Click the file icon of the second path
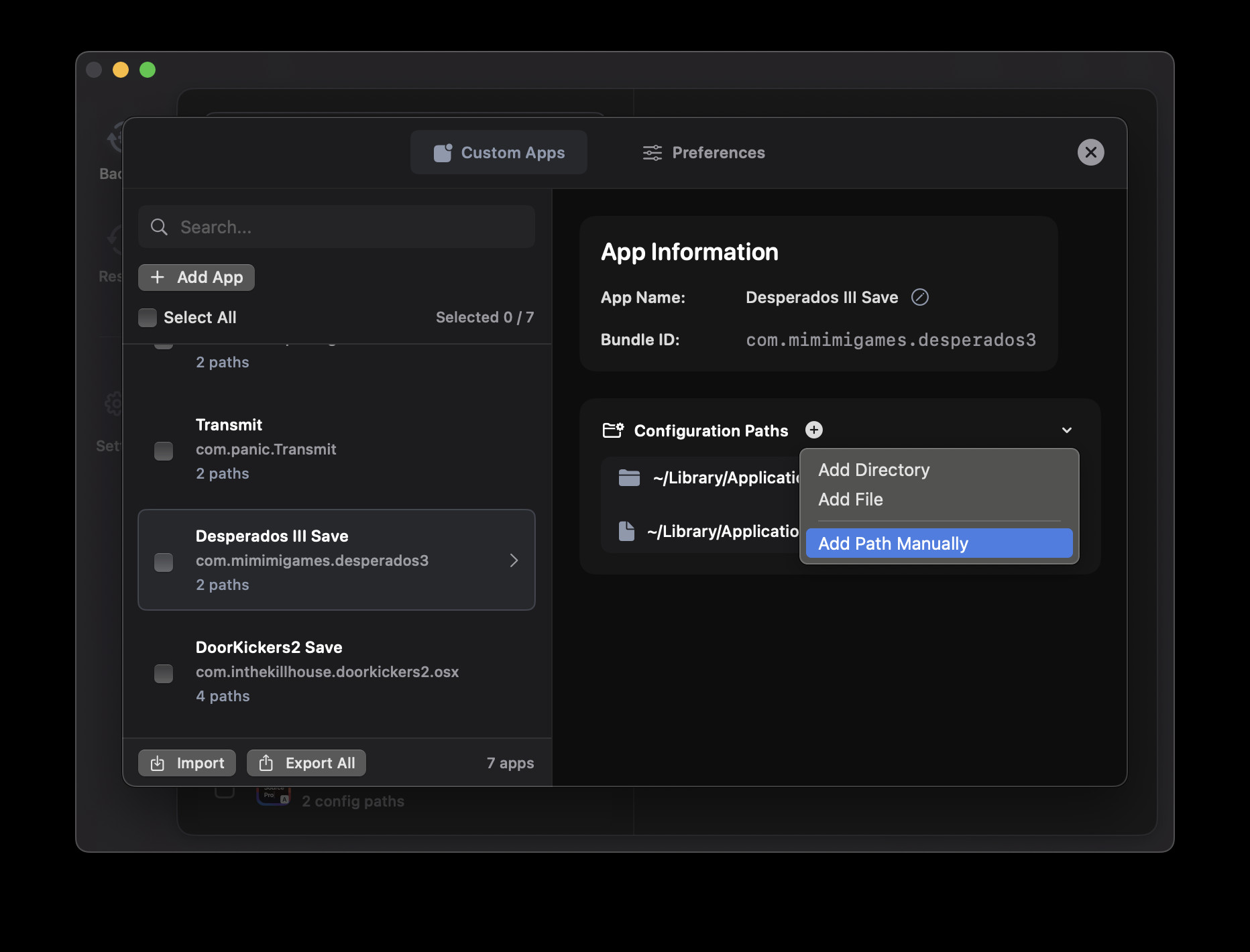This screenshot has width=1250, height=952. pyautogui.click(x=626, y=531)
